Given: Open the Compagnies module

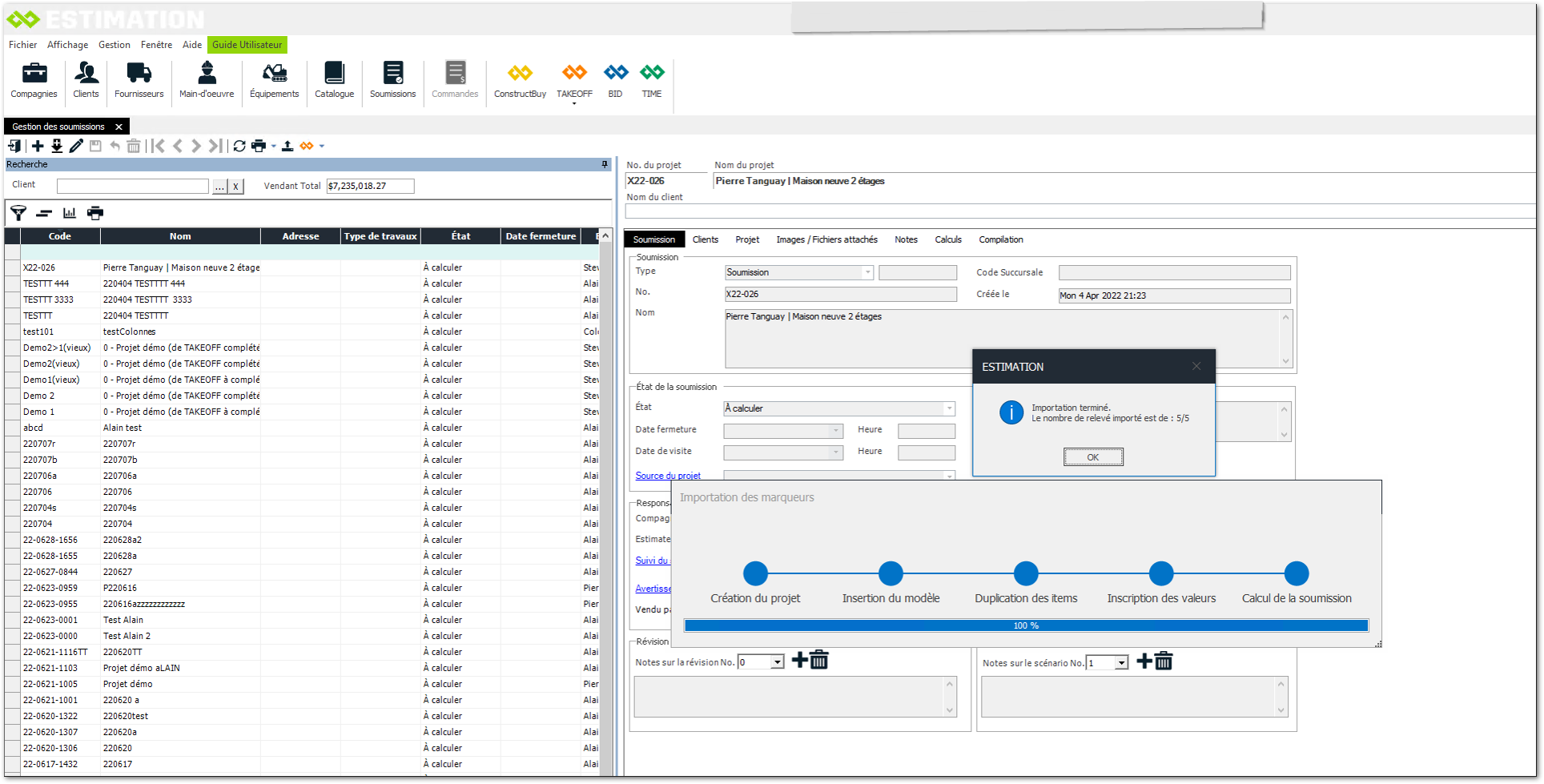Looking at the screenshot, I should pyautogui.click(x=34, y=80).
